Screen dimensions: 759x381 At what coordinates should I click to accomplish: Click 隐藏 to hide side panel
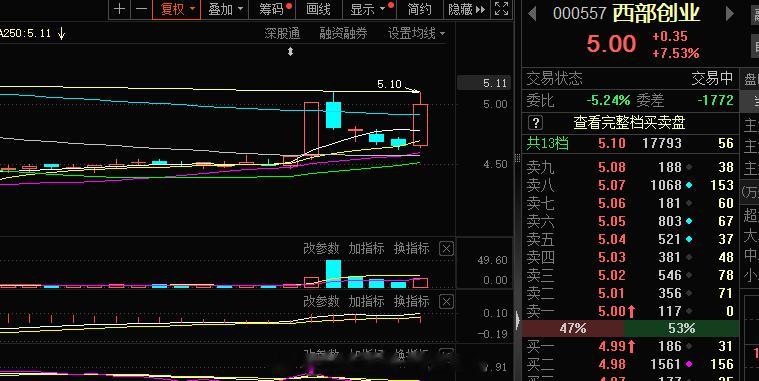[466, 9]
